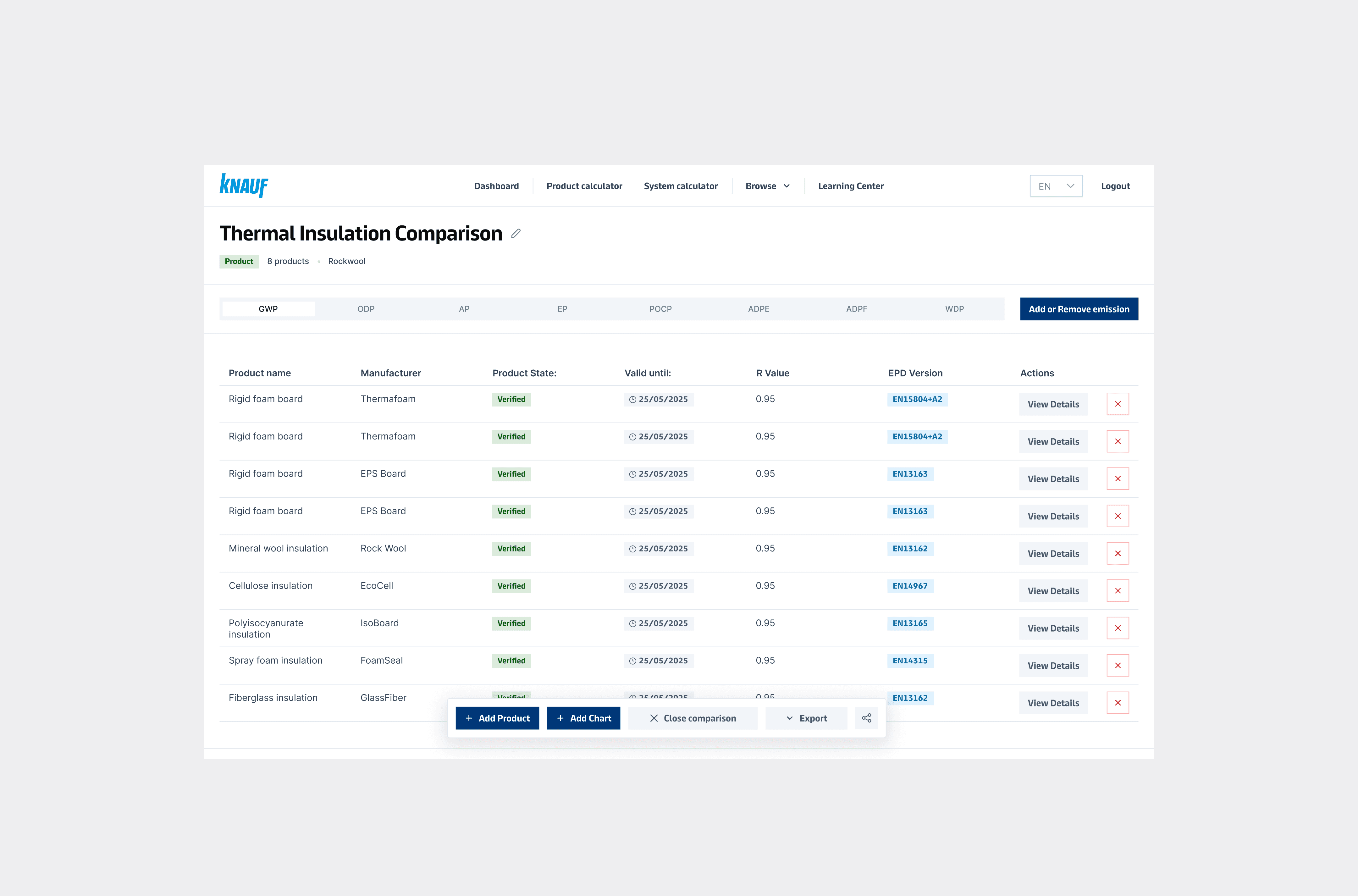
Task: Go to Product calculator
Action: pyautogui.click(x=584, y=186)
